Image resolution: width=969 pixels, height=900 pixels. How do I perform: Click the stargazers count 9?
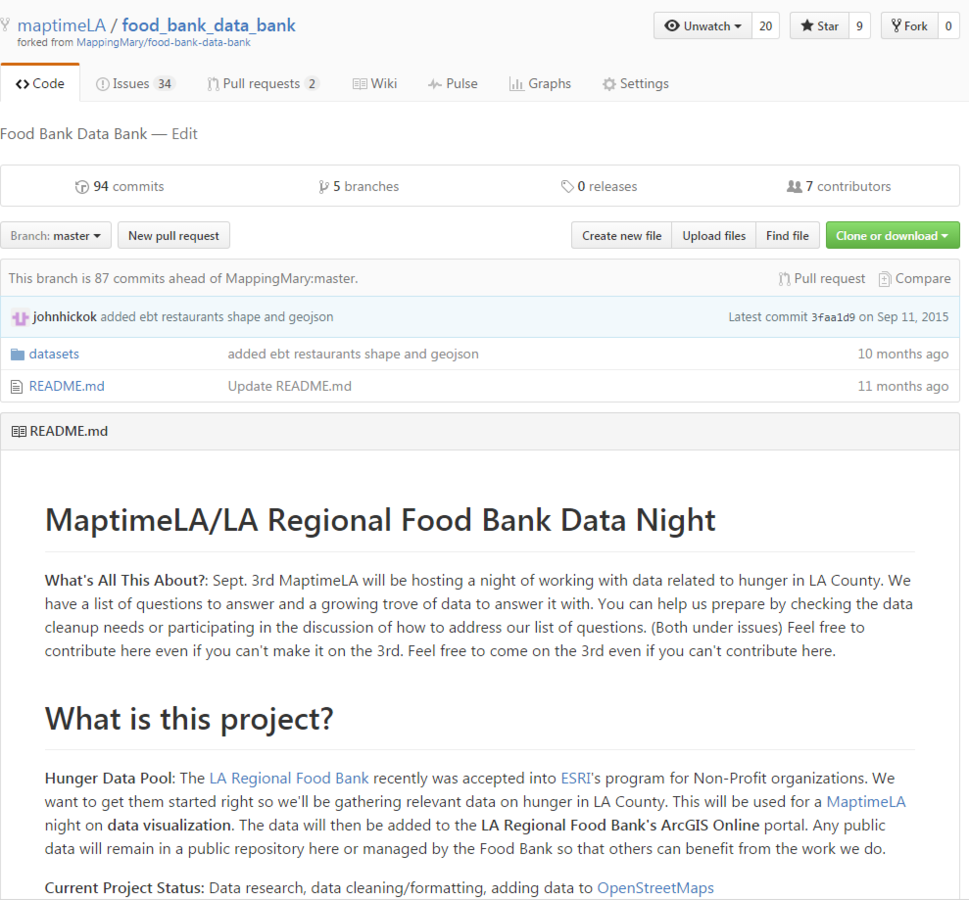coord(860,26)
